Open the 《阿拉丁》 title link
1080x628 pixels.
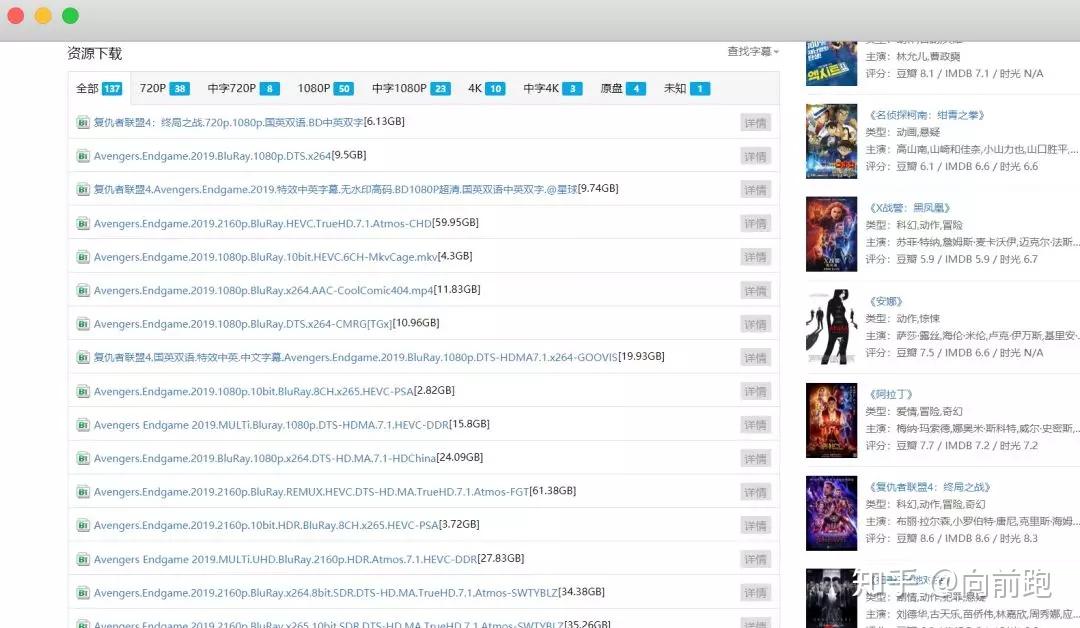pyautogui.click(x=891, y=395)
